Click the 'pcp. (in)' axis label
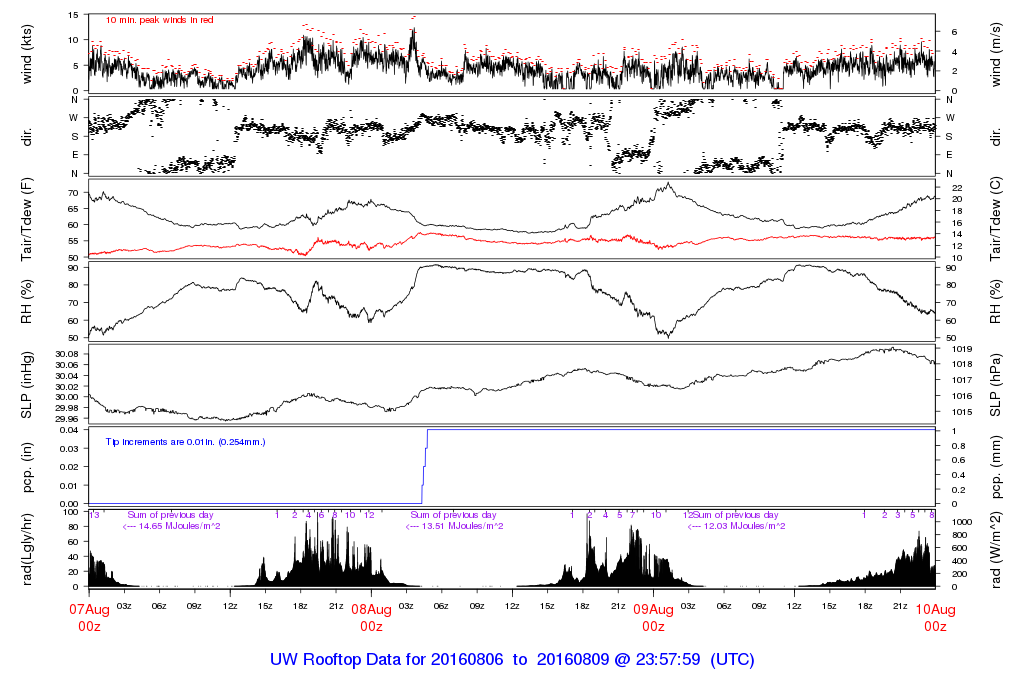1024x700 pixels. click(27, 467)
